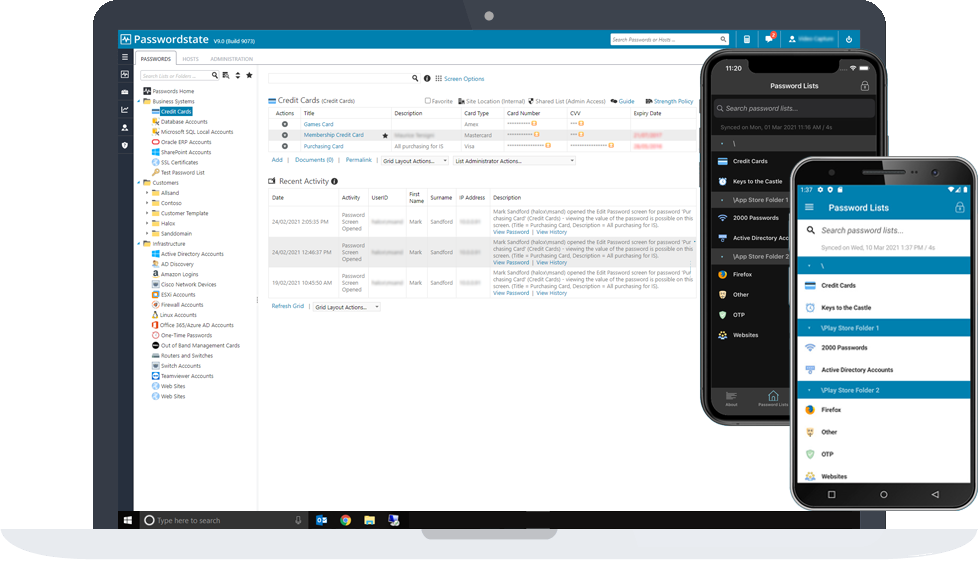978x561 pixels.
Task: Tap lock icon on Android Password Lists
Action: tap(959, 207)
